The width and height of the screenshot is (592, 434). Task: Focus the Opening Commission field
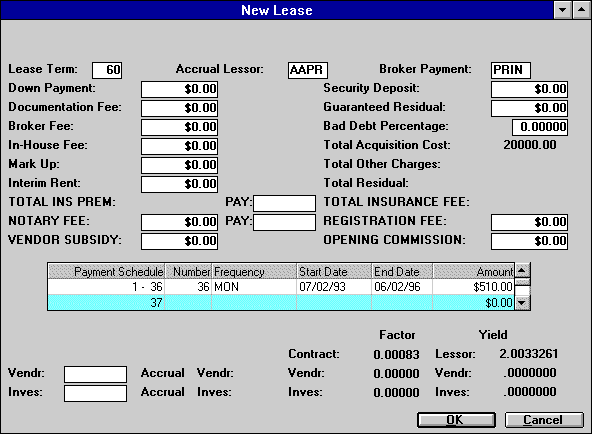(529, 241)
